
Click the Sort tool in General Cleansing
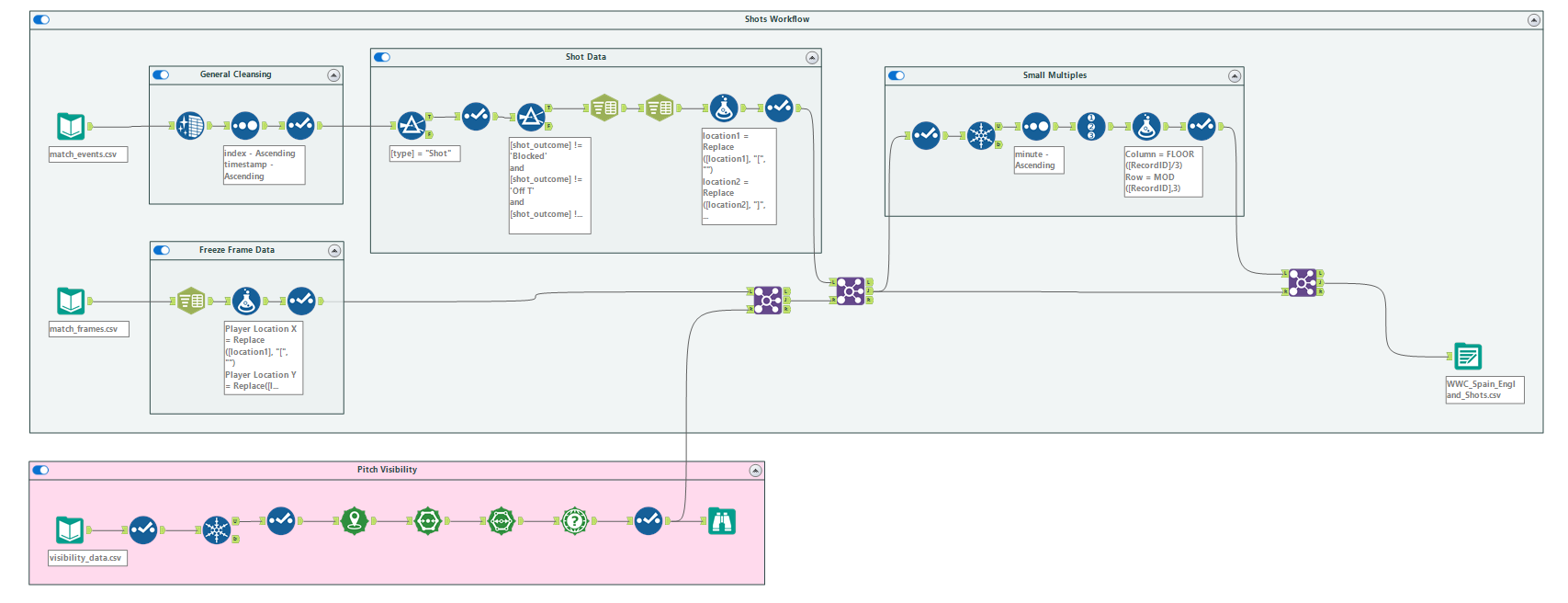pos(245,125)
